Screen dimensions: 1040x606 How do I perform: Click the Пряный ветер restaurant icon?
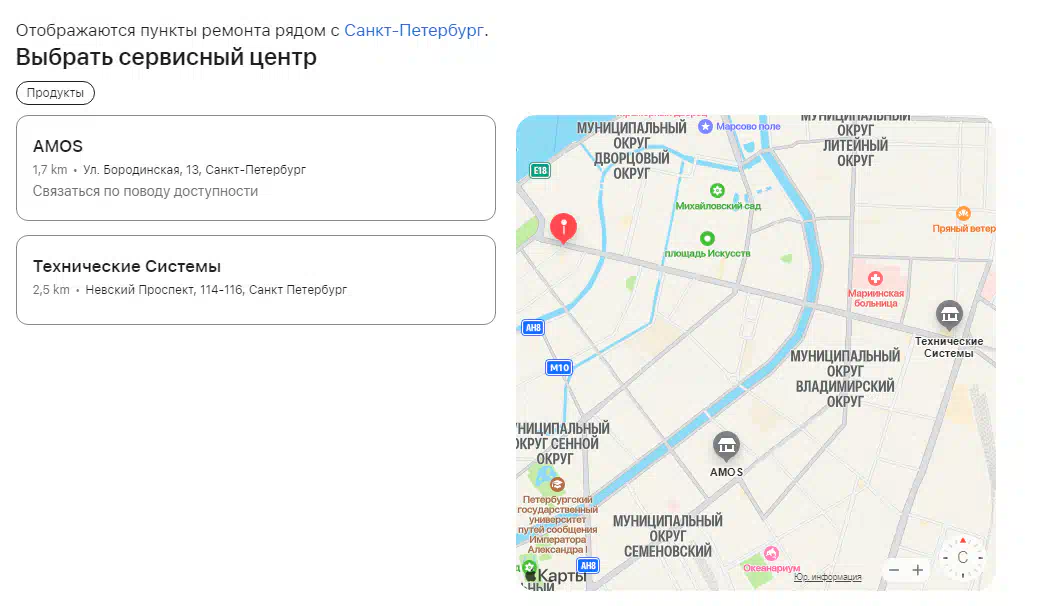pyautogui.click(x=963, y=213)
